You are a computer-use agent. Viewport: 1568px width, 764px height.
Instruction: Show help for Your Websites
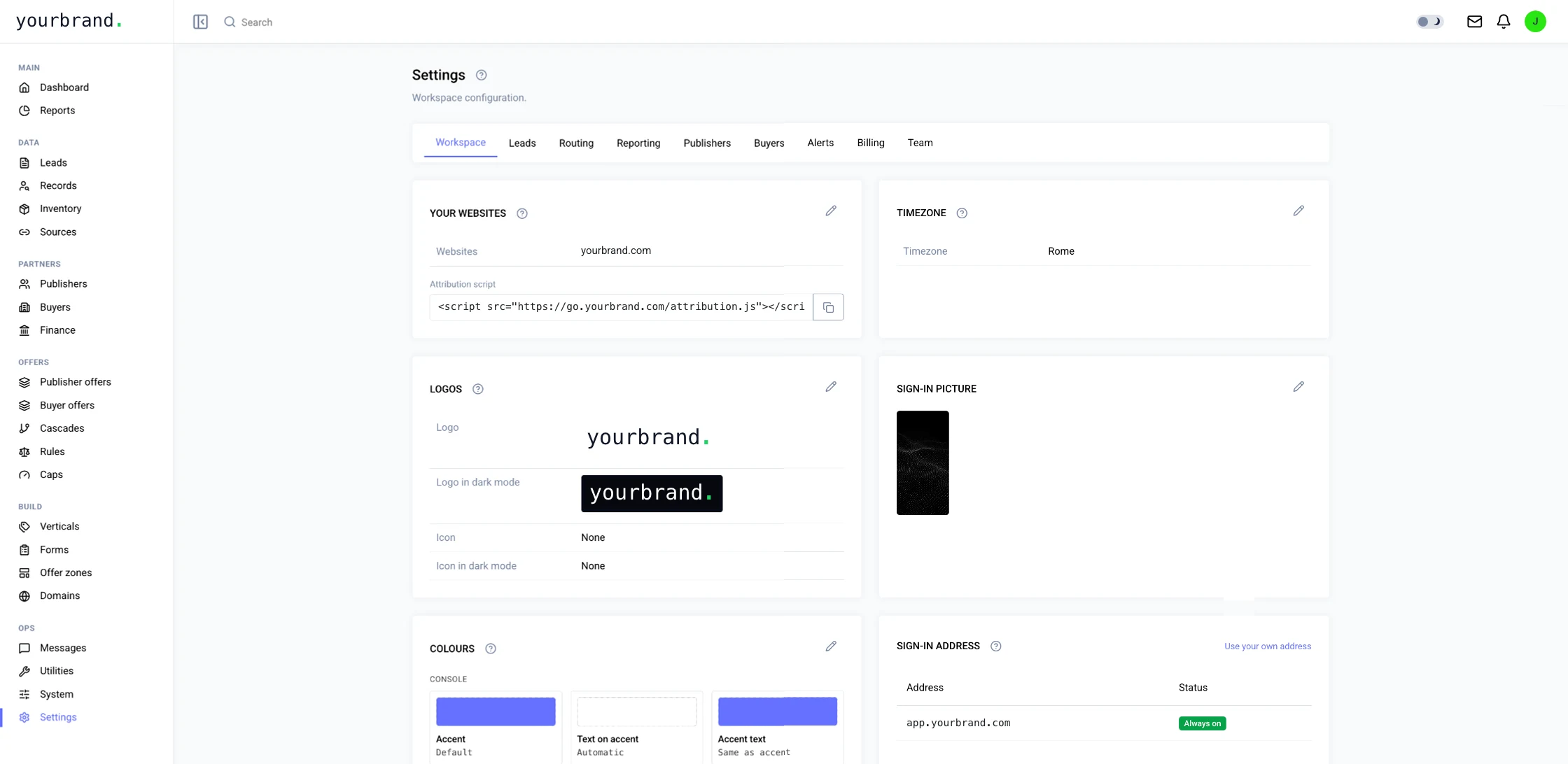point(522,213)
